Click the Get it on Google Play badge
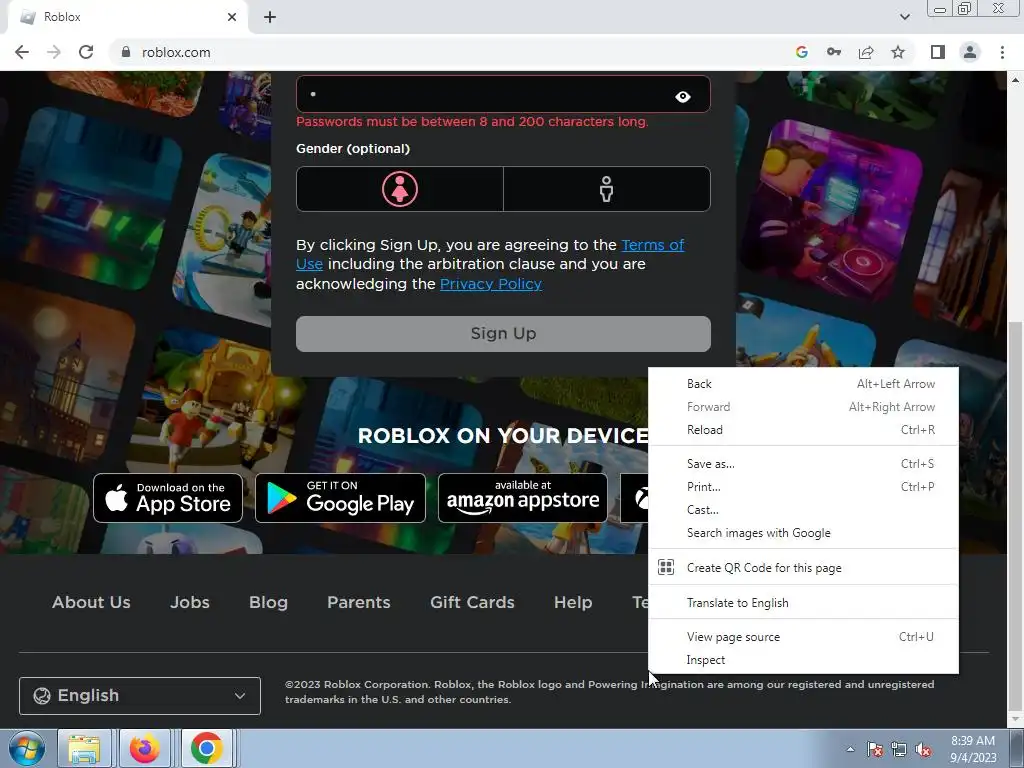This screenshot has height=768, width=1024. tap(340, 498)
